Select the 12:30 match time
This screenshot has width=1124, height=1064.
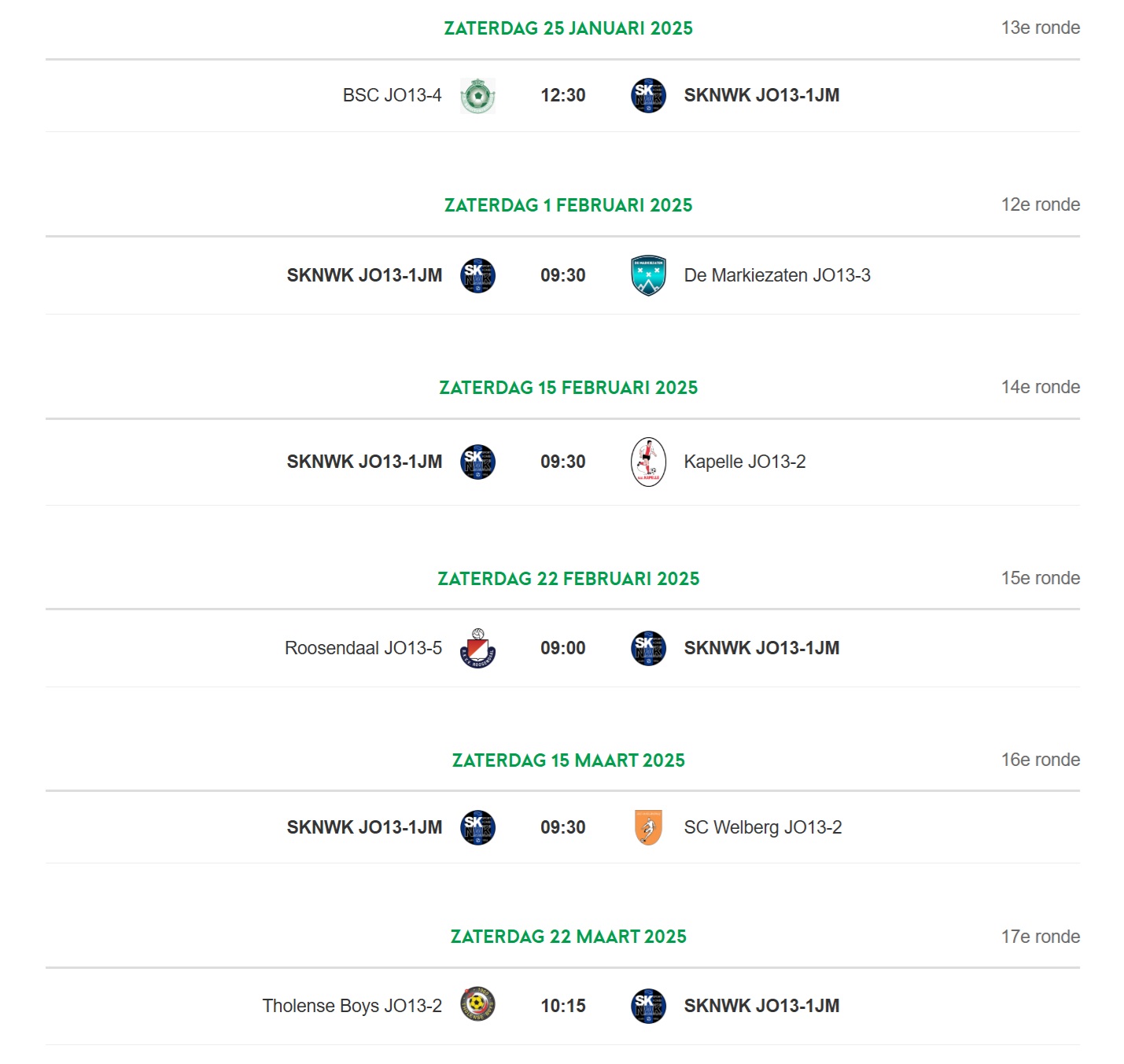(x=563, y=95)
